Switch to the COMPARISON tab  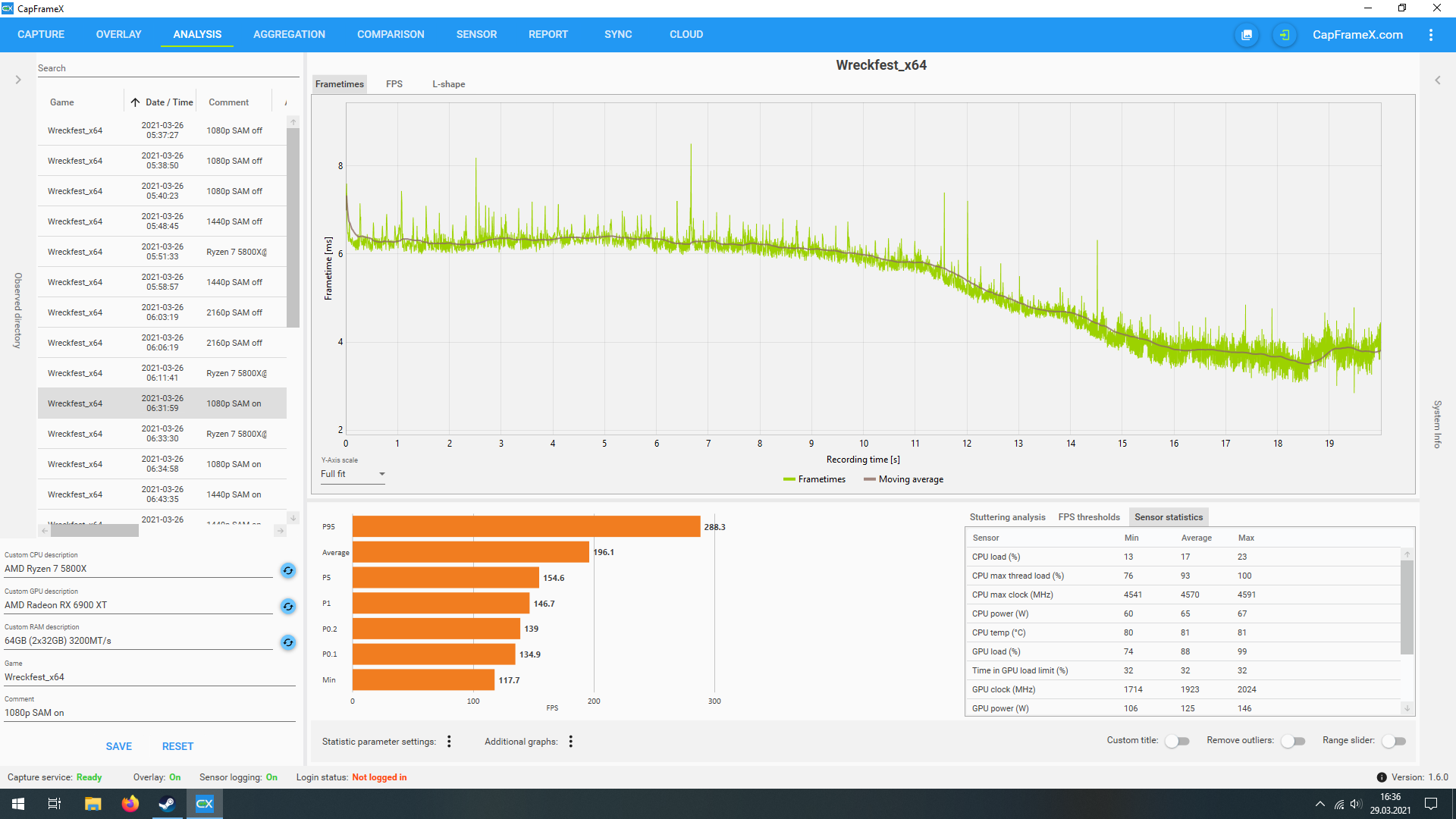(391, 35)
